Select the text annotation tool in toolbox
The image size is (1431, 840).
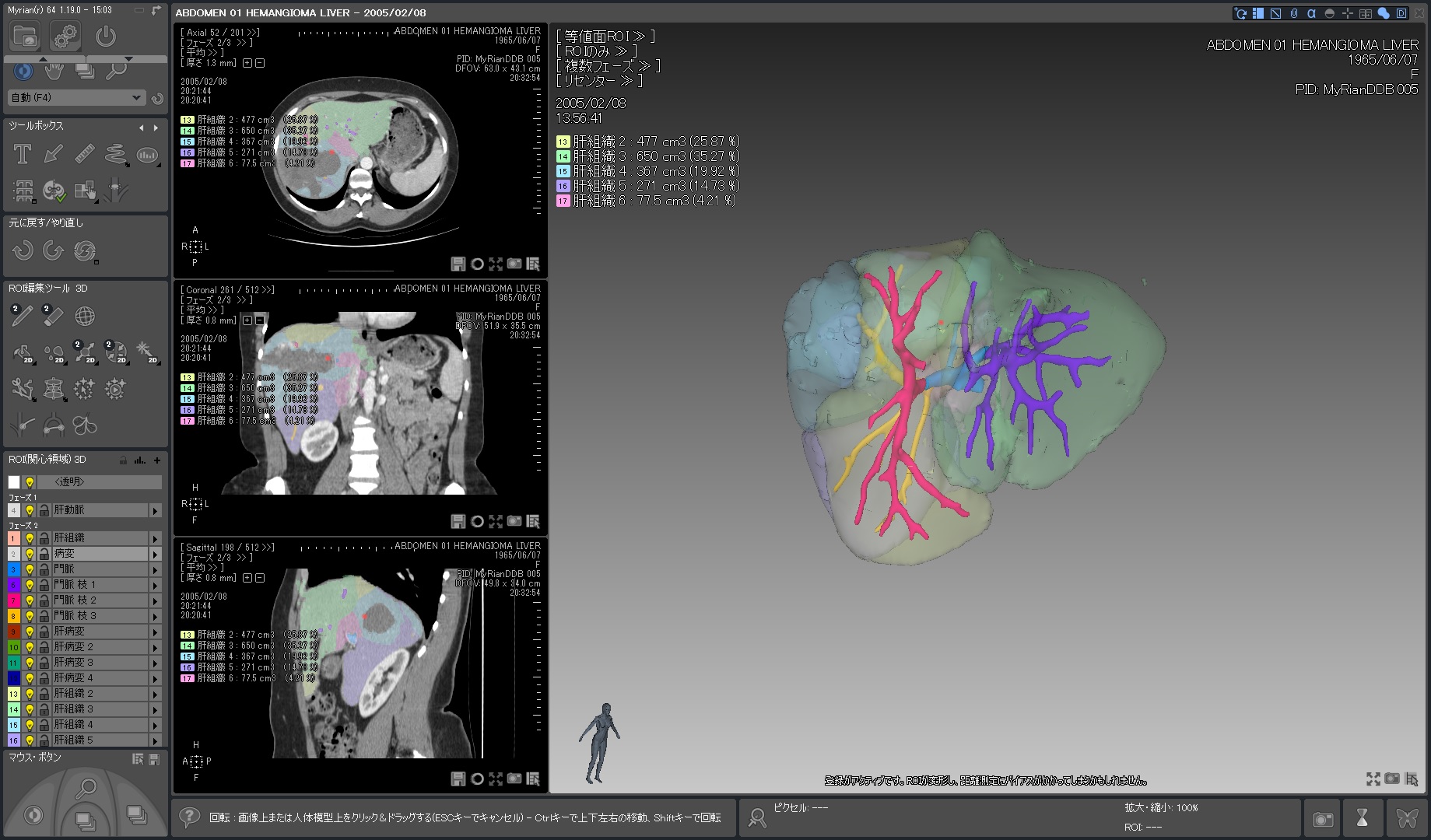(23, 154)
